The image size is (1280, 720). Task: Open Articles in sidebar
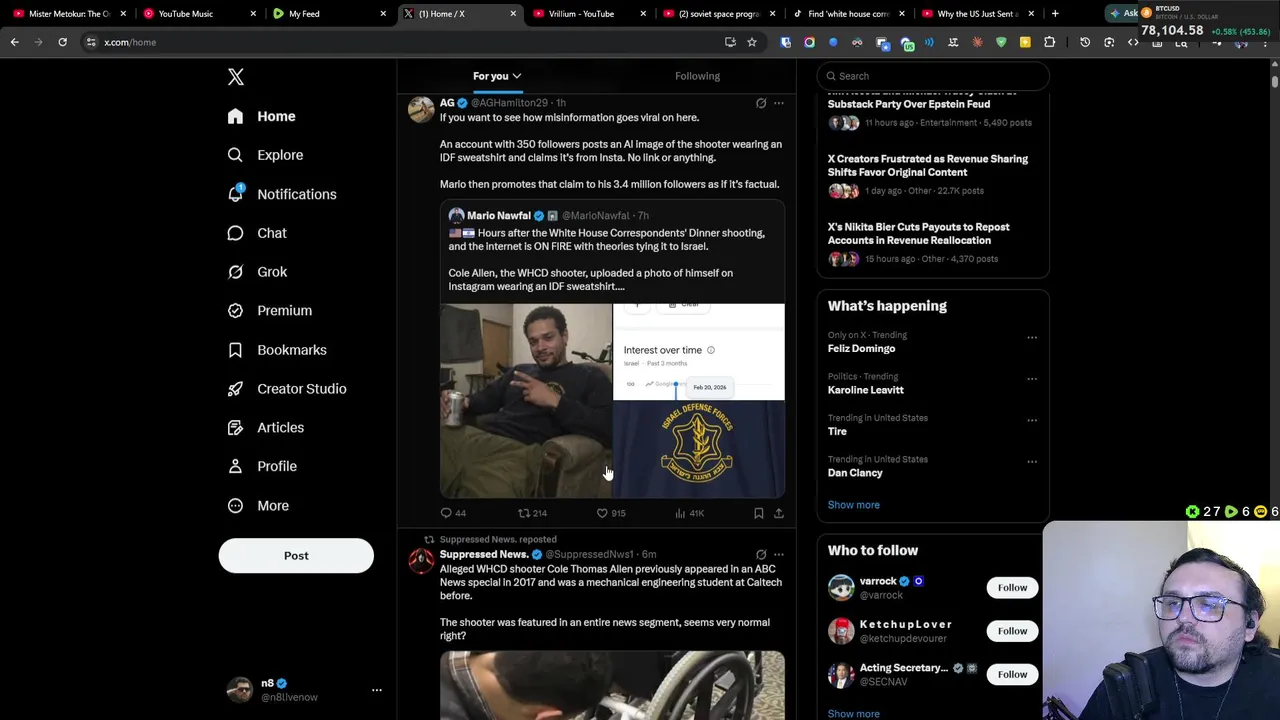click(265, 427)
